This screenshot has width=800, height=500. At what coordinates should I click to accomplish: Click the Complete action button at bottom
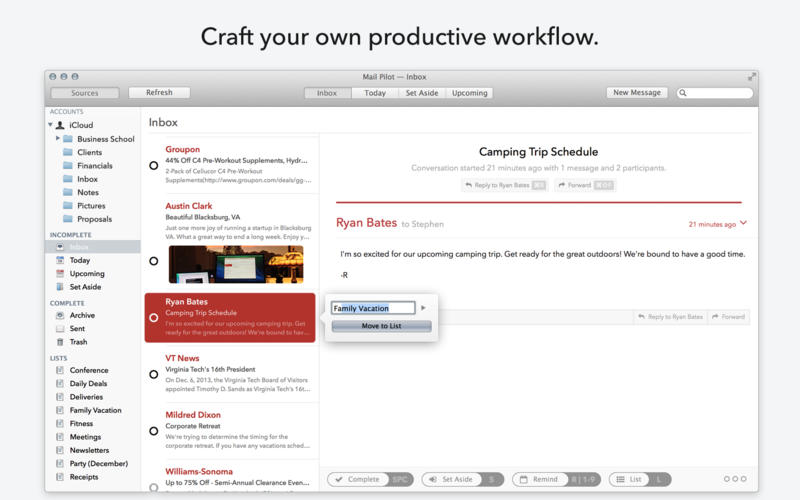point(370,479)
